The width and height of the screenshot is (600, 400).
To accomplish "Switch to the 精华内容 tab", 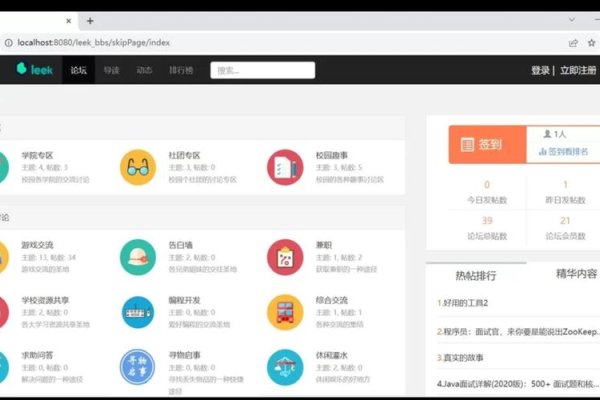I will point(576,274).
